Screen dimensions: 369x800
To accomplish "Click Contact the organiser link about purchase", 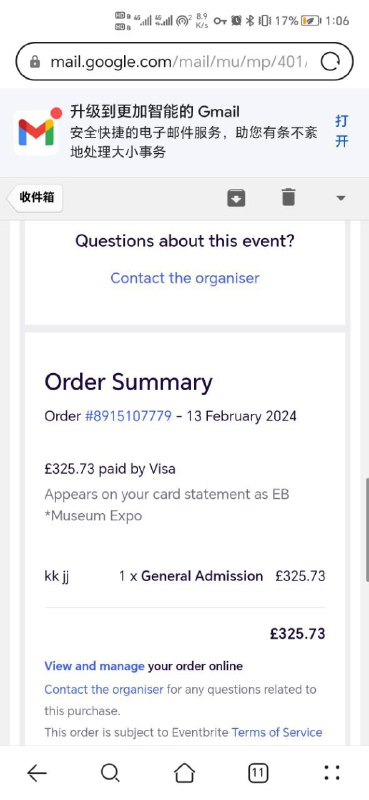I will pyautogui.click(x=104, y=690).
